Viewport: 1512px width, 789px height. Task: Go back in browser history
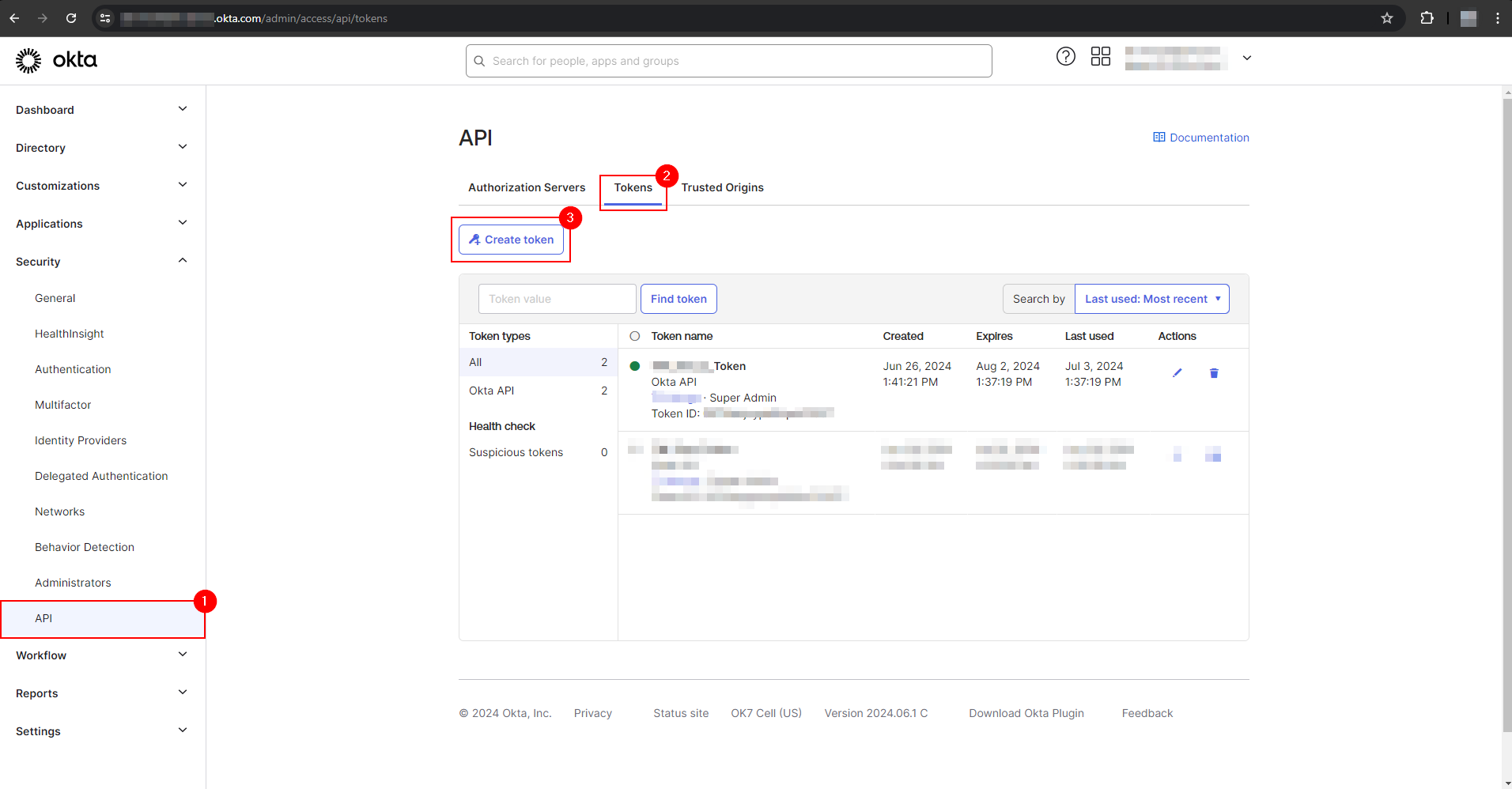[x=14, y=18]
